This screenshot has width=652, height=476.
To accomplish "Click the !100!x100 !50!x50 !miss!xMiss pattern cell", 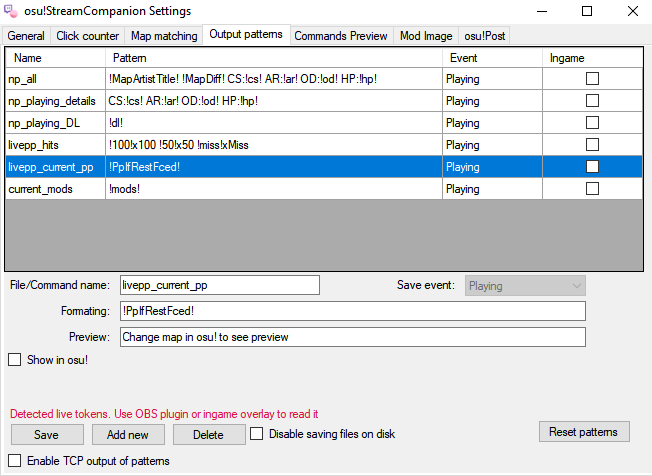I will coord(274,145).
